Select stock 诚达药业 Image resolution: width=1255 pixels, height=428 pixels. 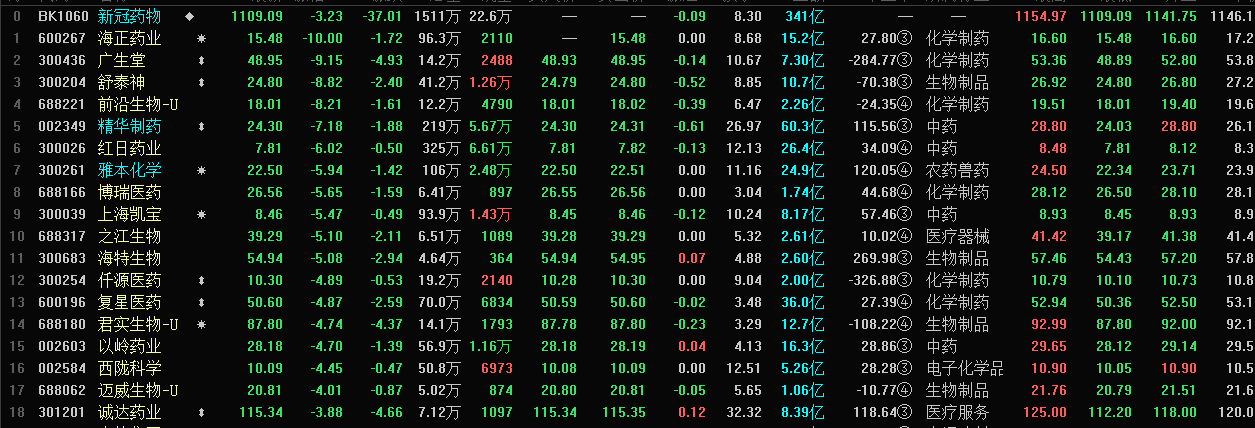coord(129,412)
